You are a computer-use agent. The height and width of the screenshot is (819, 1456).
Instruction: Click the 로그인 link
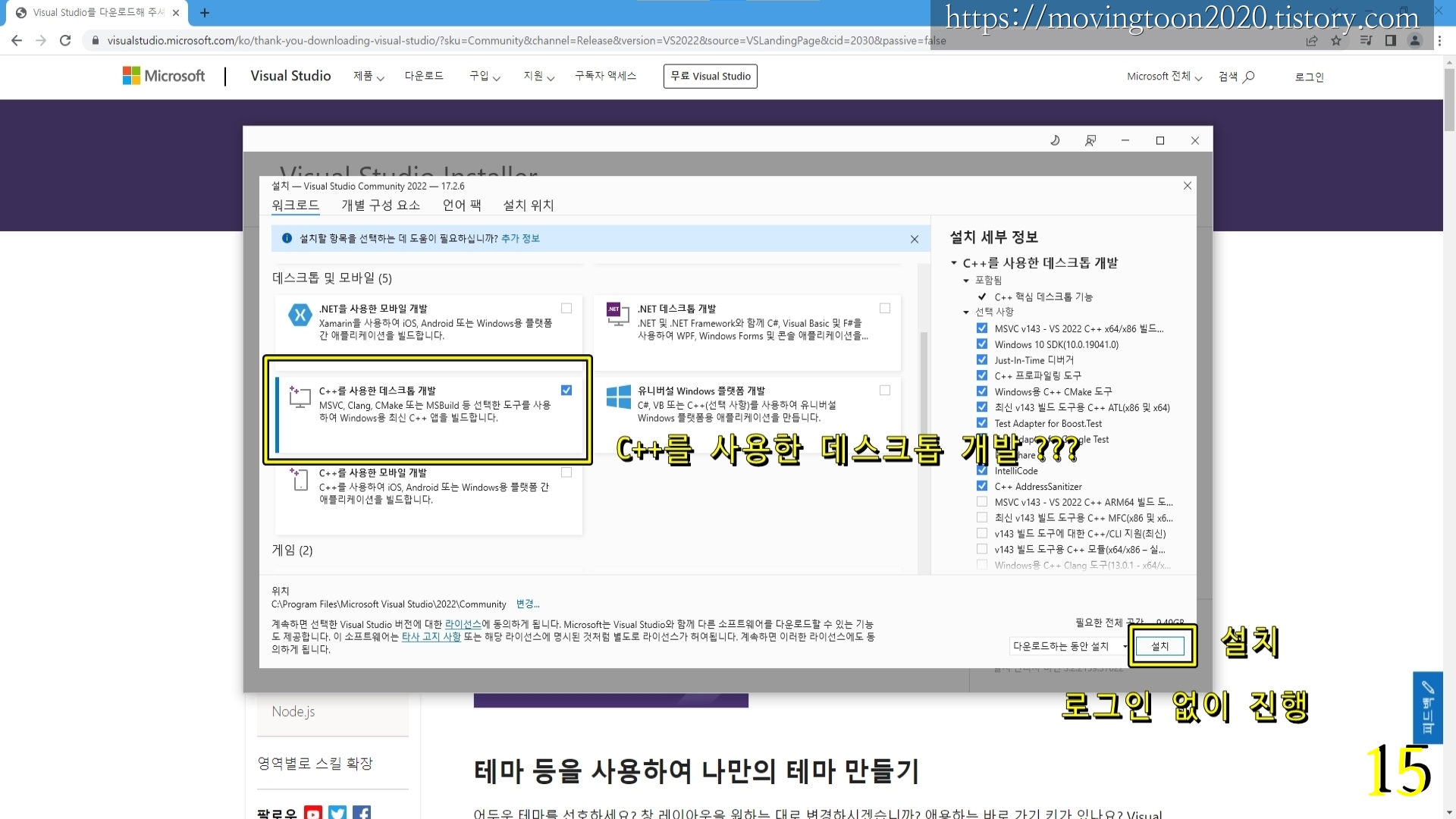point(1310,77)
